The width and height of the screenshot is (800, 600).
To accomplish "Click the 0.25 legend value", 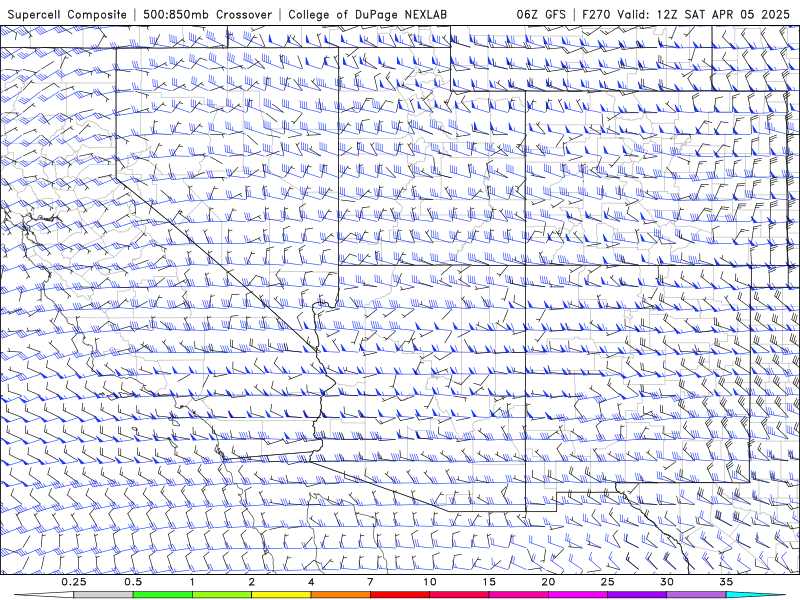I will (74, 582).
